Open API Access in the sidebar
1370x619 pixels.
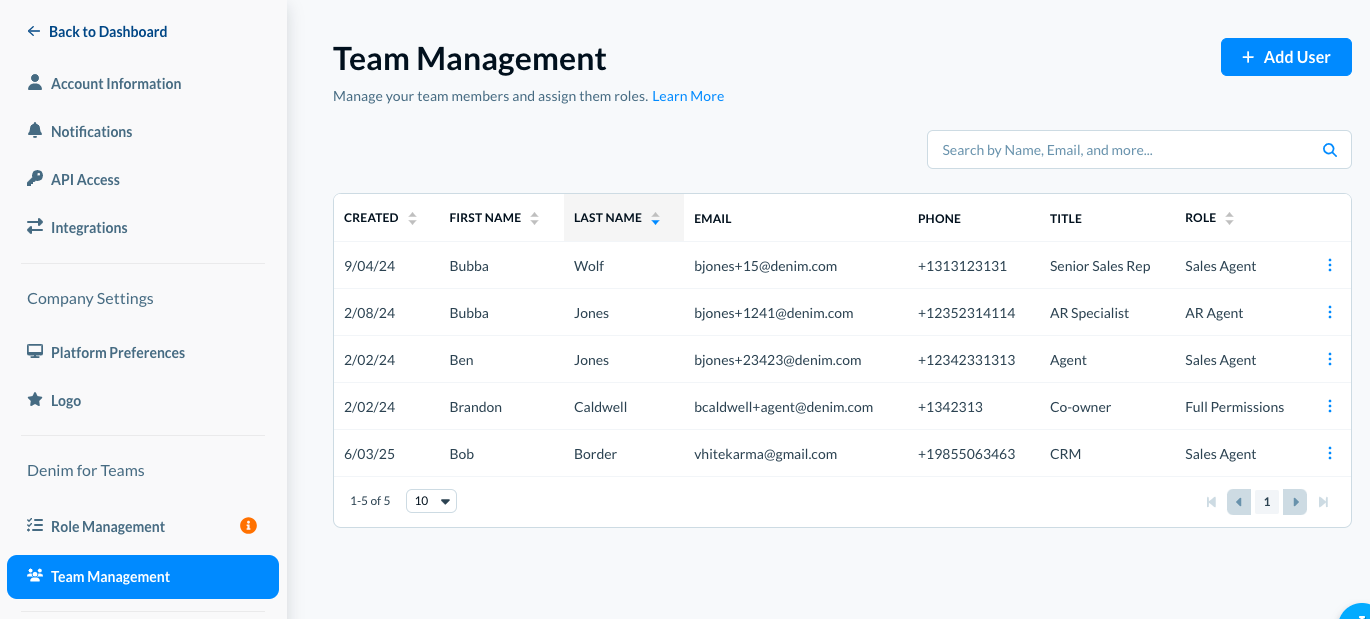coord(85,180)
